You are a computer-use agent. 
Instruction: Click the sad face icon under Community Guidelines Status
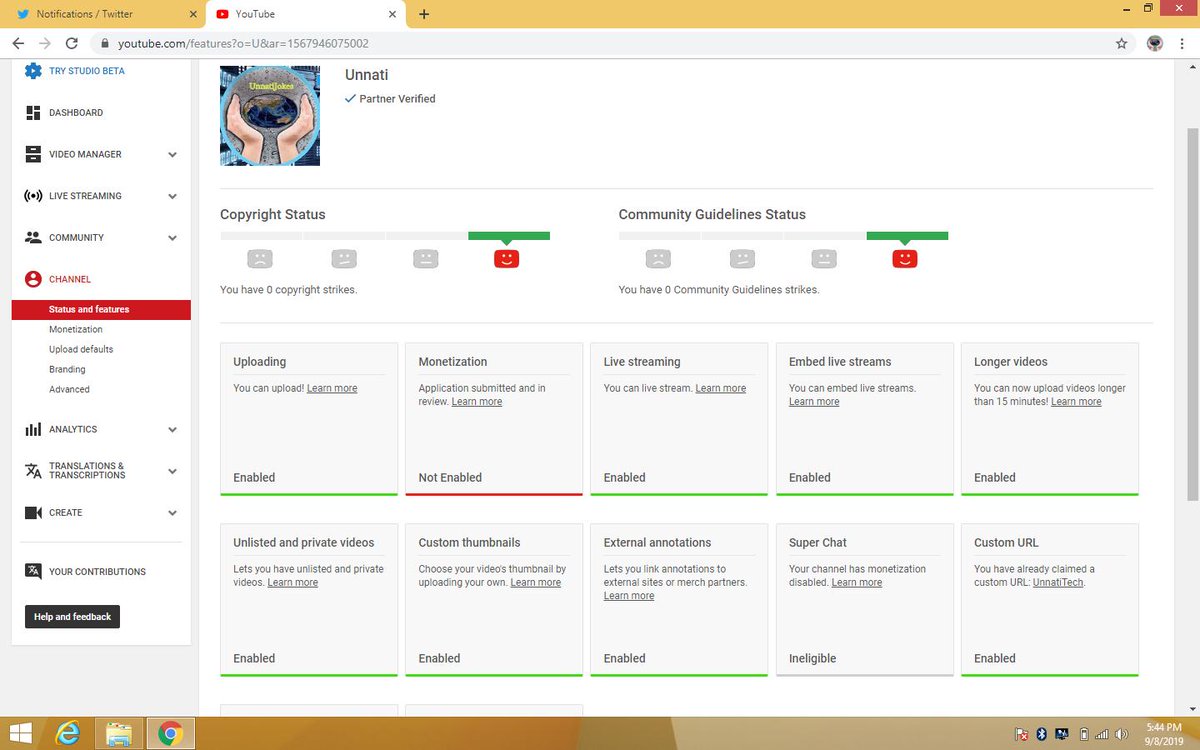658,258
